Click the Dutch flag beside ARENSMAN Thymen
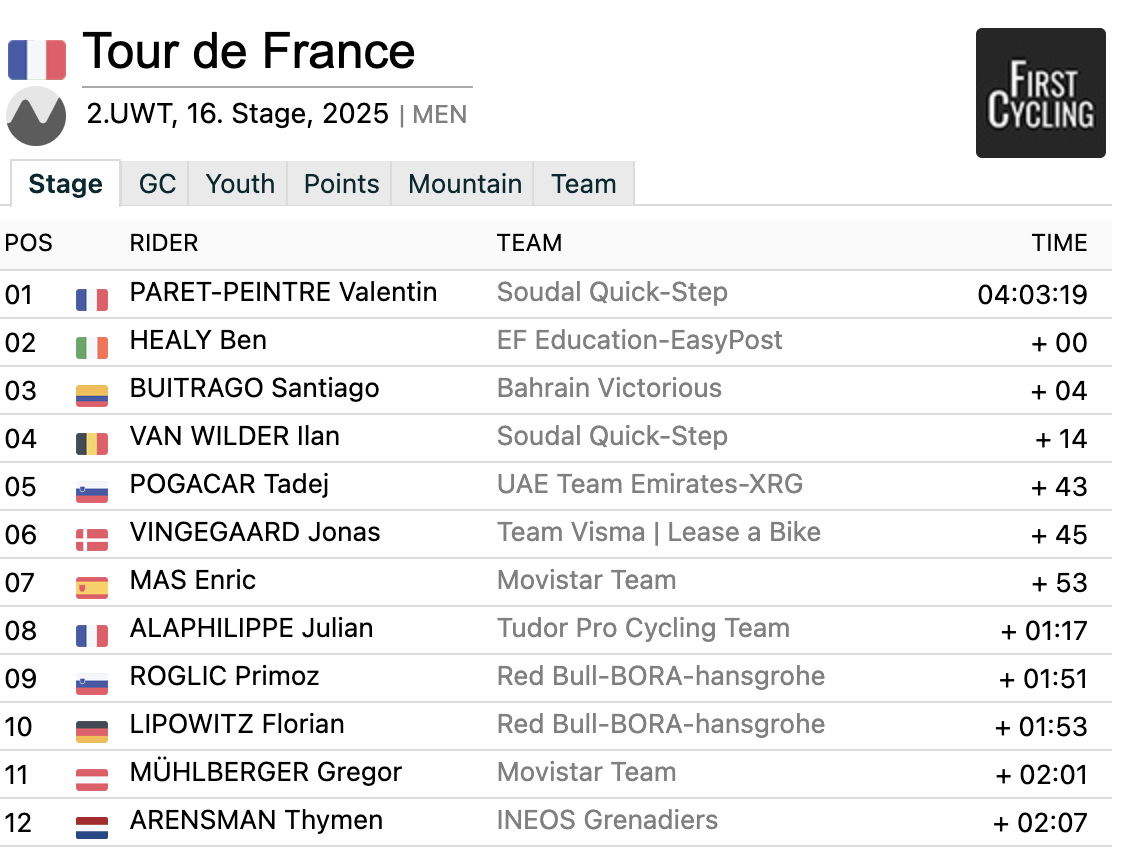 point(92,828)
